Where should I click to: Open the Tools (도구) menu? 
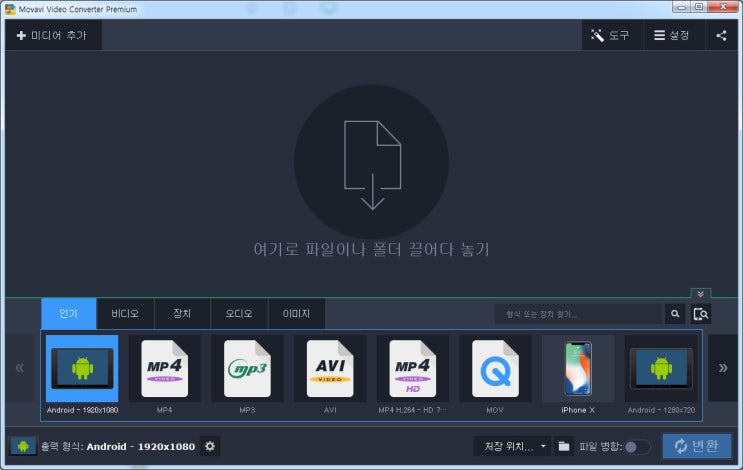pyautogui.click(x=612, y=35)
